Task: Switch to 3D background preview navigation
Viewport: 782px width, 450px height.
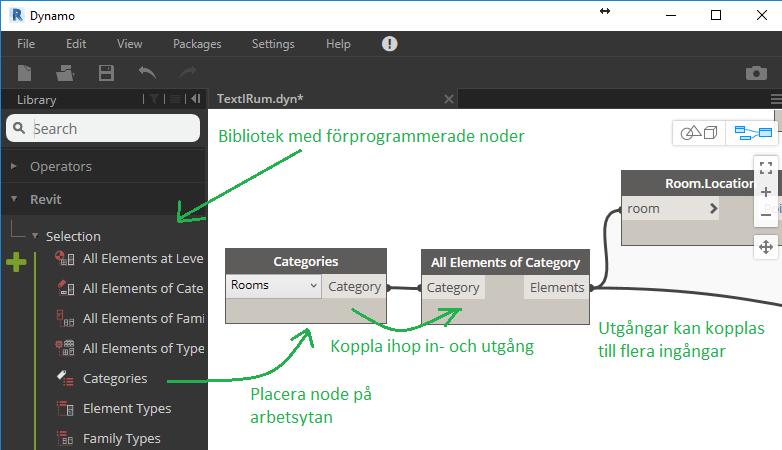Action: [699, 133]
